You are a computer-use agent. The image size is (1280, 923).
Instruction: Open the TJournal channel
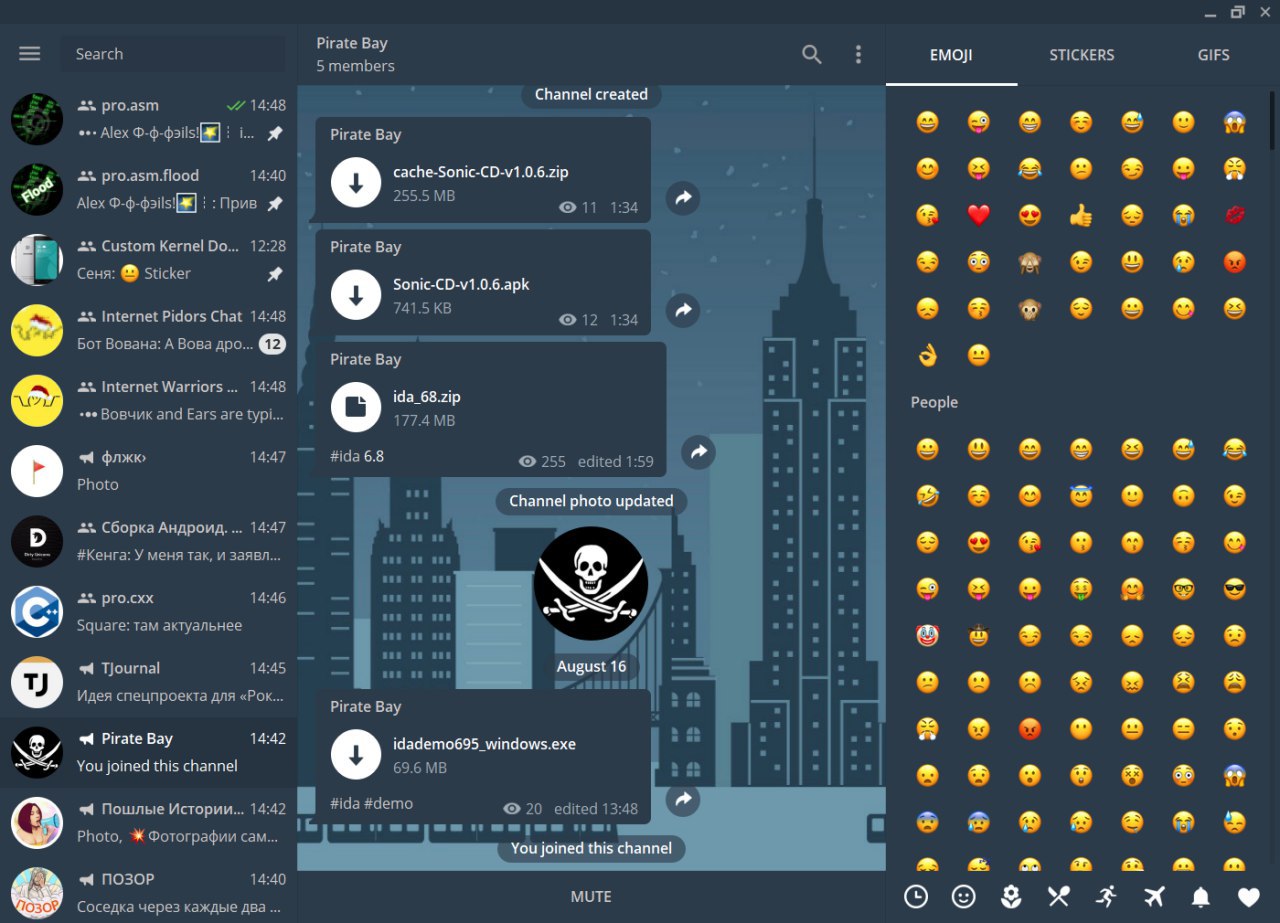click(149, 682)
